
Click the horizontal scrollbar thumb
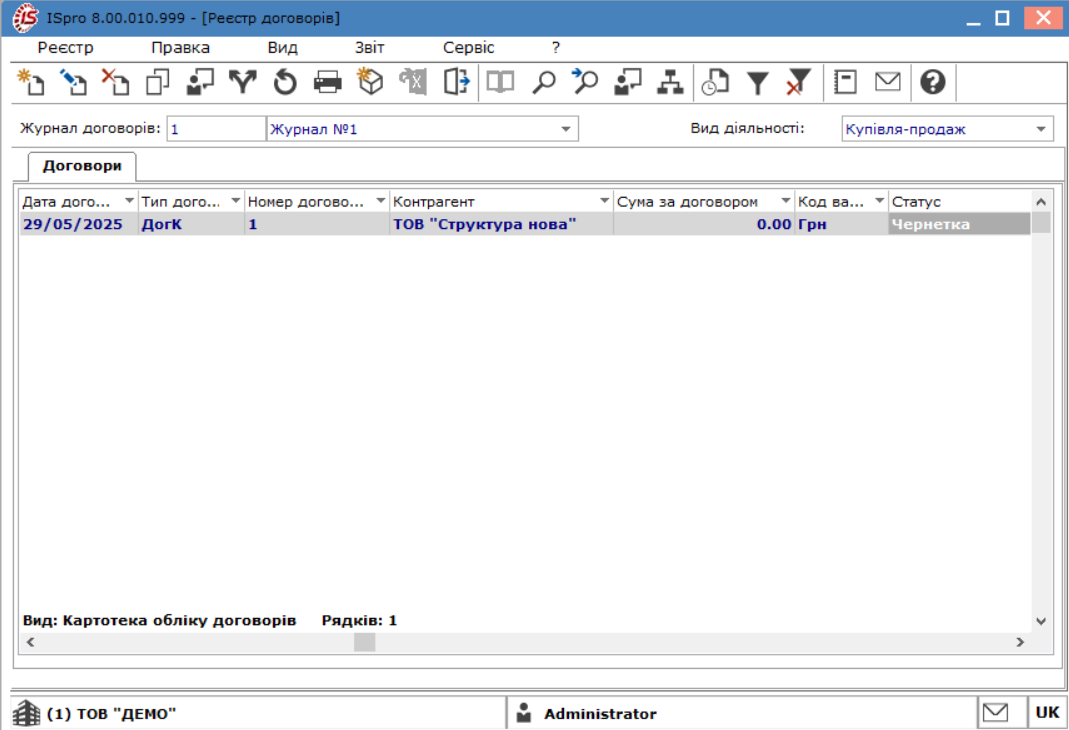tap(365, 642)
